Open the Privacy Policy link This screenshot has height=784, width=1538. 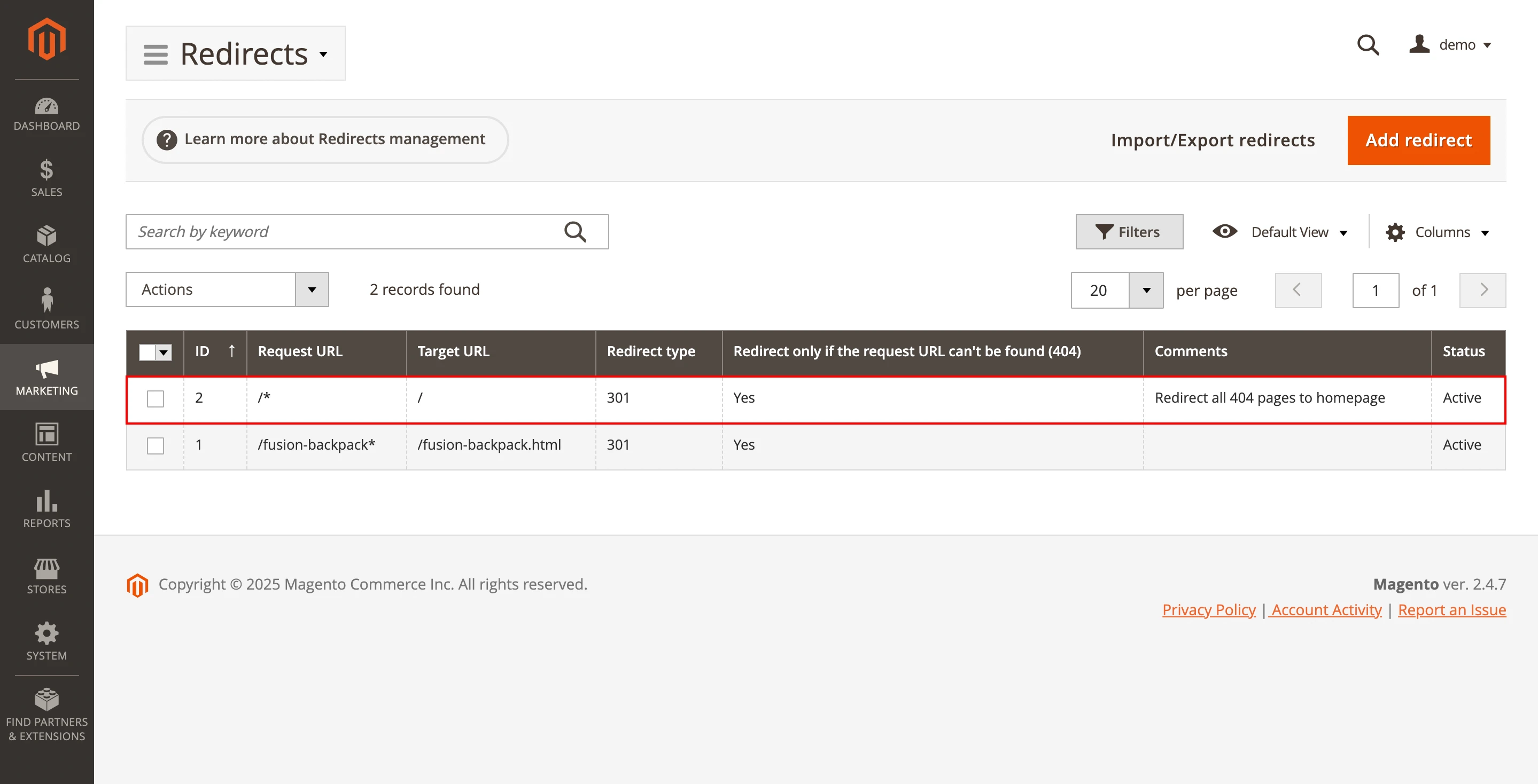pyautogui.click(x=1208, y=610)
